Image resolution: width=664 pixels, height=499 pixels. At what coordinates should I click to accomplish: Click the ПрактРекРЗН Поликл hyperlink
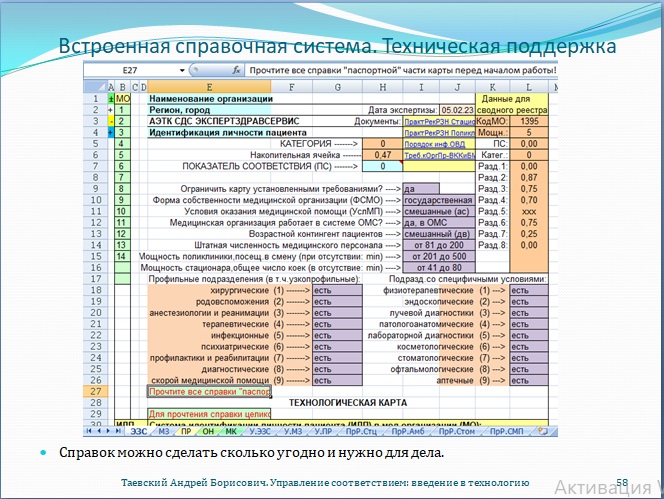(x=440, y=133)
